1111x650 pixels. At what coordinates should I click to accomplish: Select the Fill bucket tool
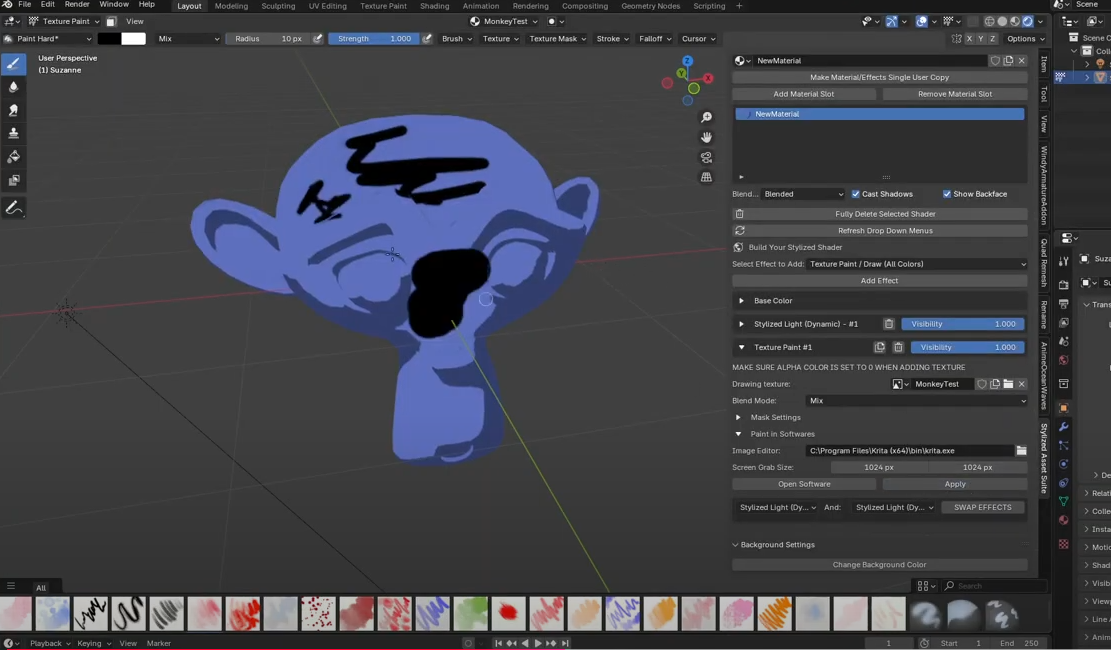(x=14, y=156)
